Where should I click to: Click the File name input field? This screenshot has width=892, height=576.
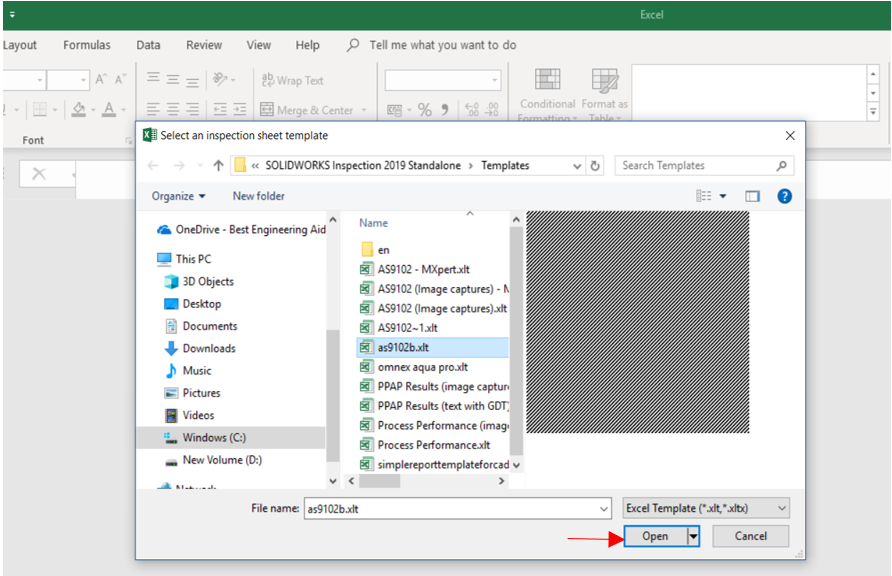coord(451,508)
